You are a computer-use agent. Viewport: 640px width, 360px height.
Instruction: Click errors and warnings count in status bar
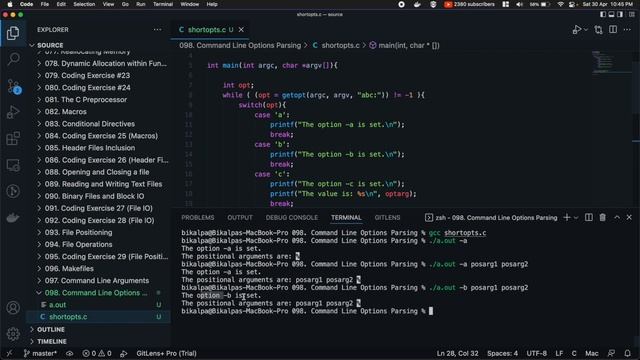click(x=97, y=353)
